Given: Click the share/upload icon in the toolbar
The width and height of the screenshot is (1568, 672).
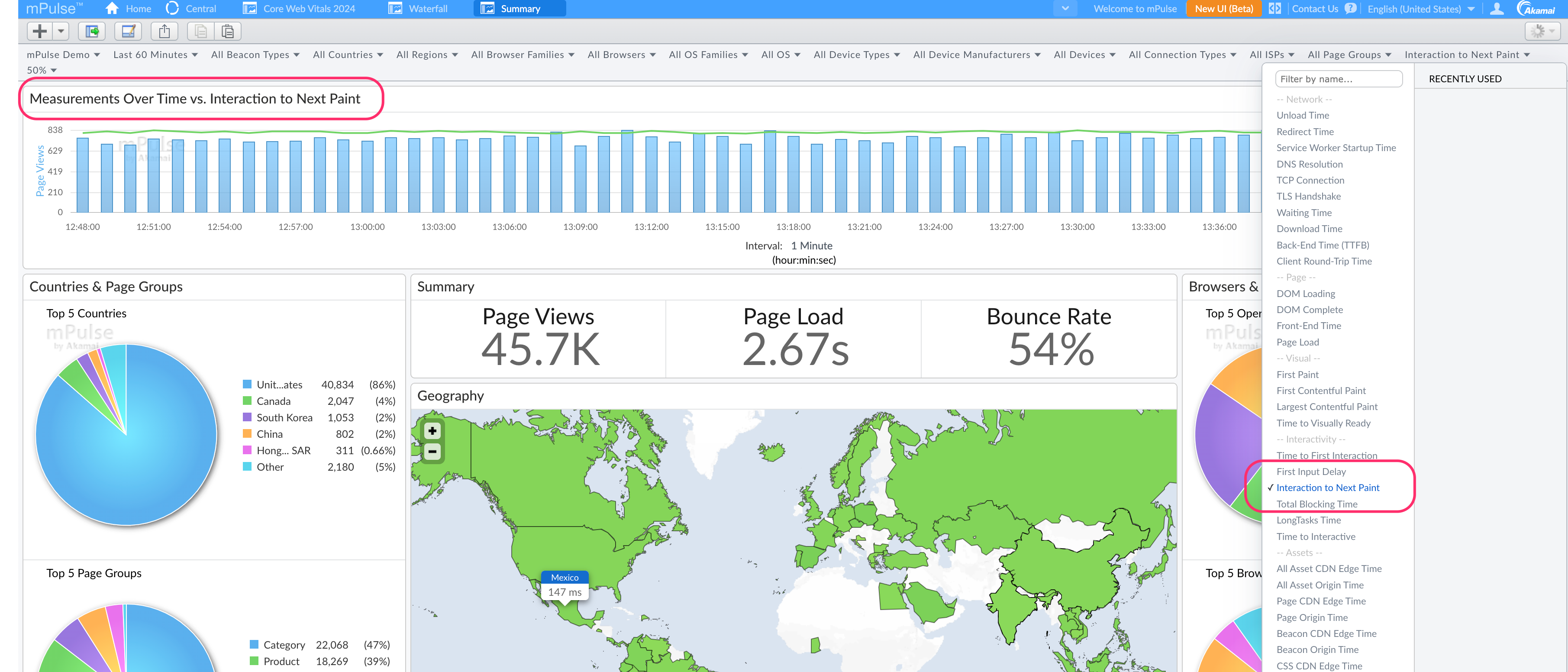Looking at the screenshot, I should (165, 31).
